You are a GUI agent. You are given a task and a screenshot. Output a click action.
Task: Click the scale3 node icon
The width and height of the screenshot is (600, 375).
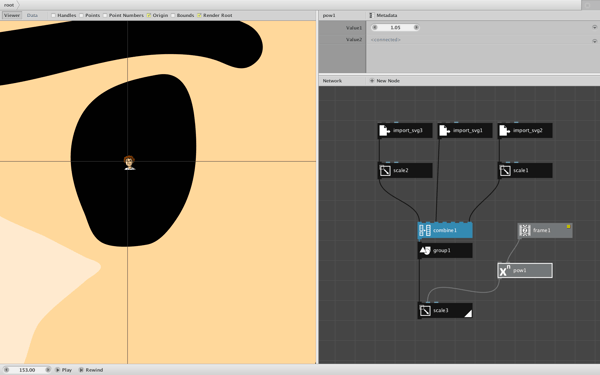tap(425, 310)
